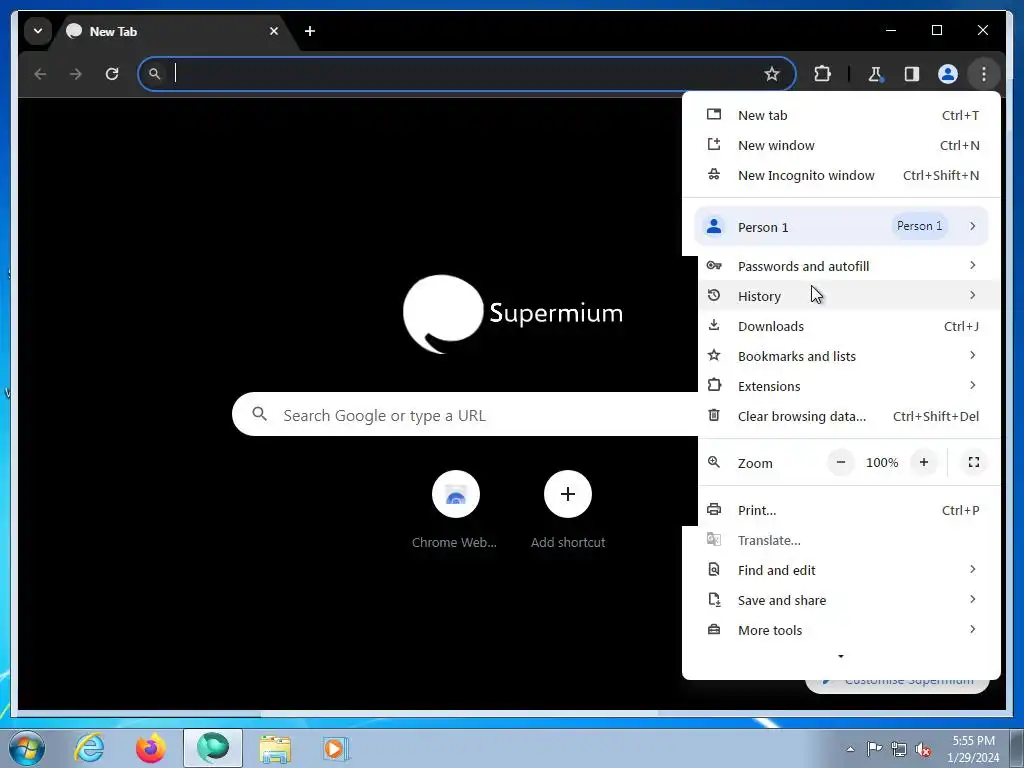Toggle fullscreen mode from Zoom row
Viewport: 1024px width, 768px height.
[x=973, y=462]
